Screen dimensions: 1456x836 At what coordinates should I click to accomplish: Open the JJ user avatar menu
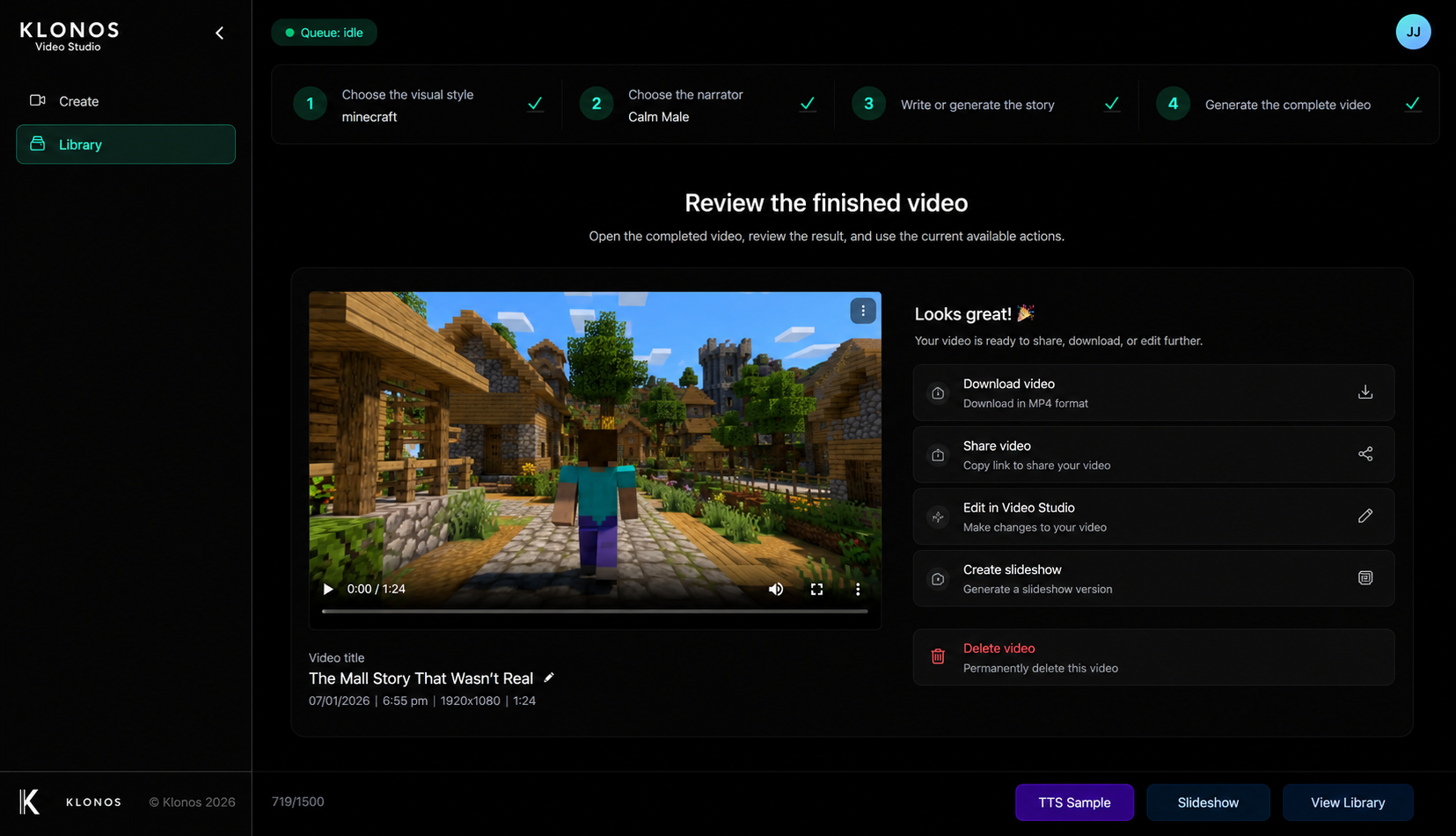click(x=1413, y=32)
